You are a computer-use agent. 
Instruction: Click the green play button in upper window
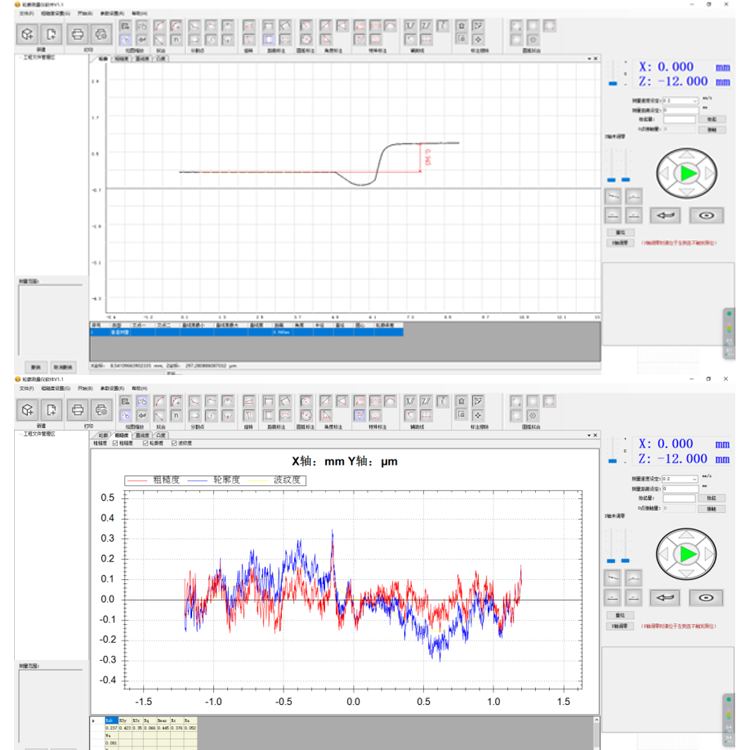pos(687,173)
